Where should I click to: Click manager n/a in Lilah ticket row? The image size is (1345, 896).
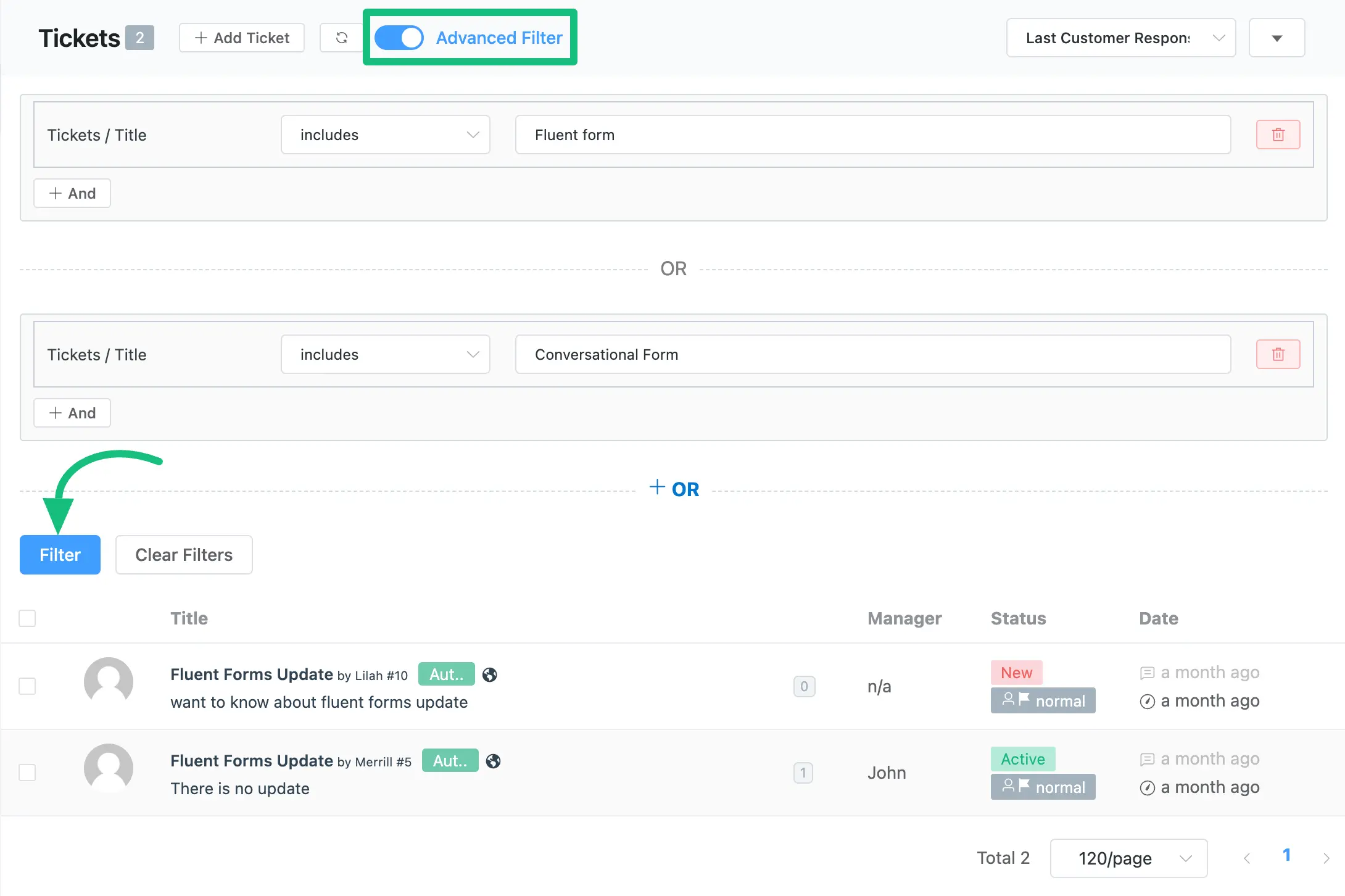coord(879,686)
